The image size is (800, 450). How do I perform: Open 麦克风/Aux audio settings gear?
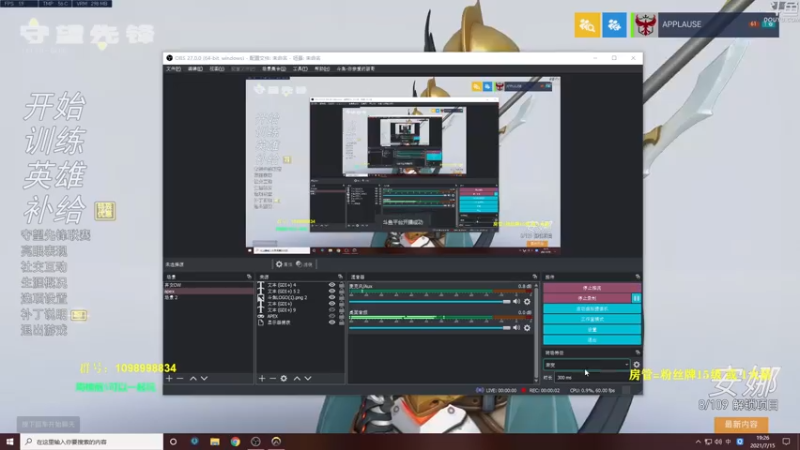coord(527,302)
